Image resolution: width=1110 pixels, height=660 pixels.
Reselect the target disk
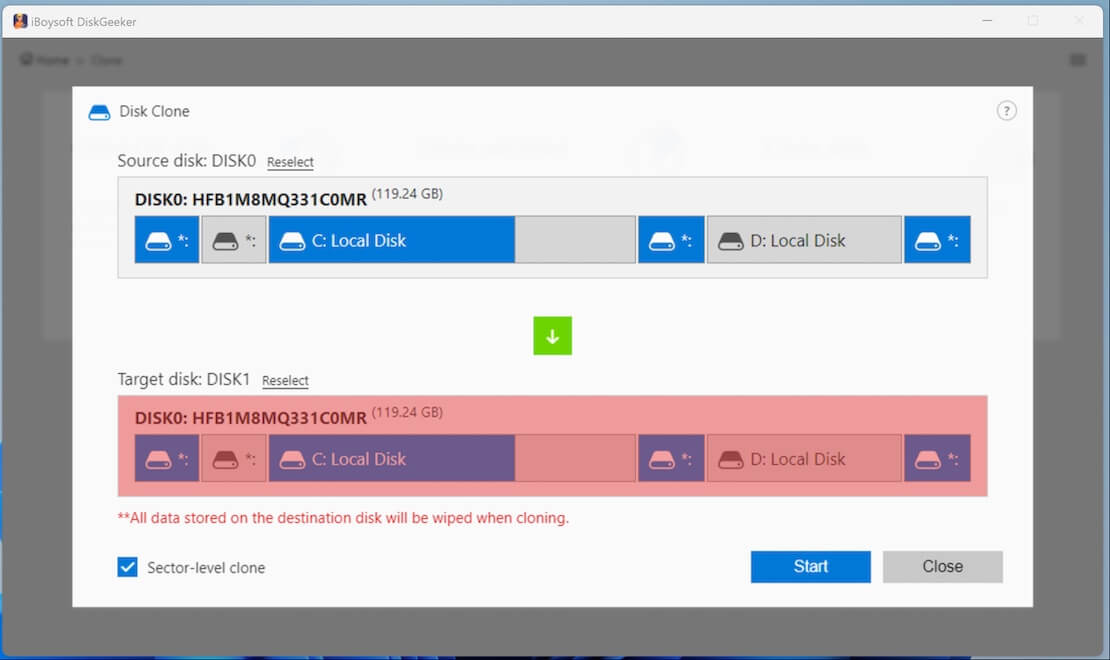(285, 380)
